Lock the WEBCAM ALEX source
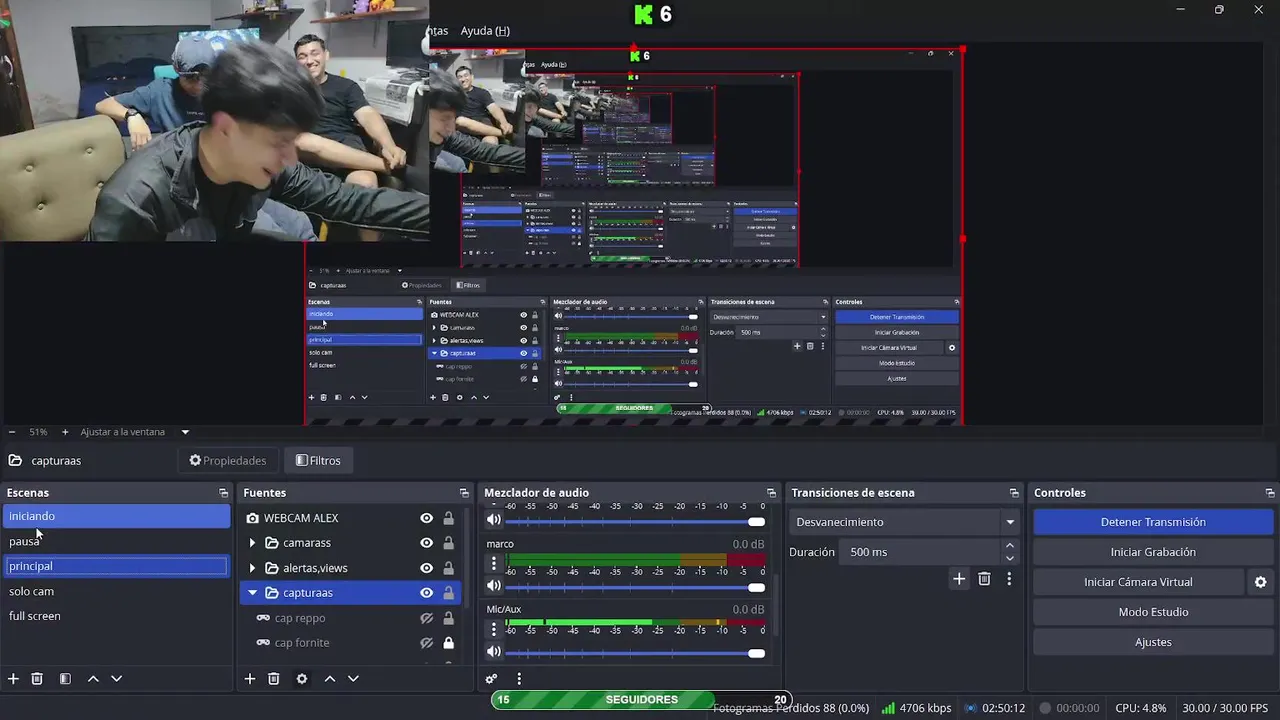1280x720 pixels. pos(448,518)
